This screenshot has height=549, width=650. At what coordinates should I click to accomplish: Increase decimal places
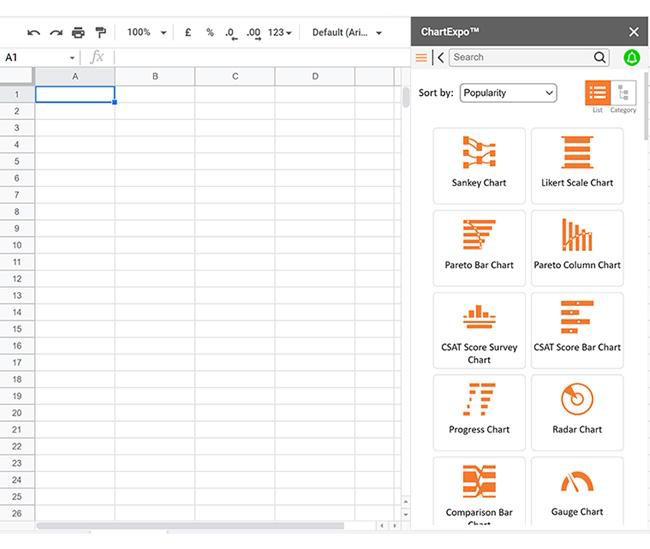pos(254,33)
